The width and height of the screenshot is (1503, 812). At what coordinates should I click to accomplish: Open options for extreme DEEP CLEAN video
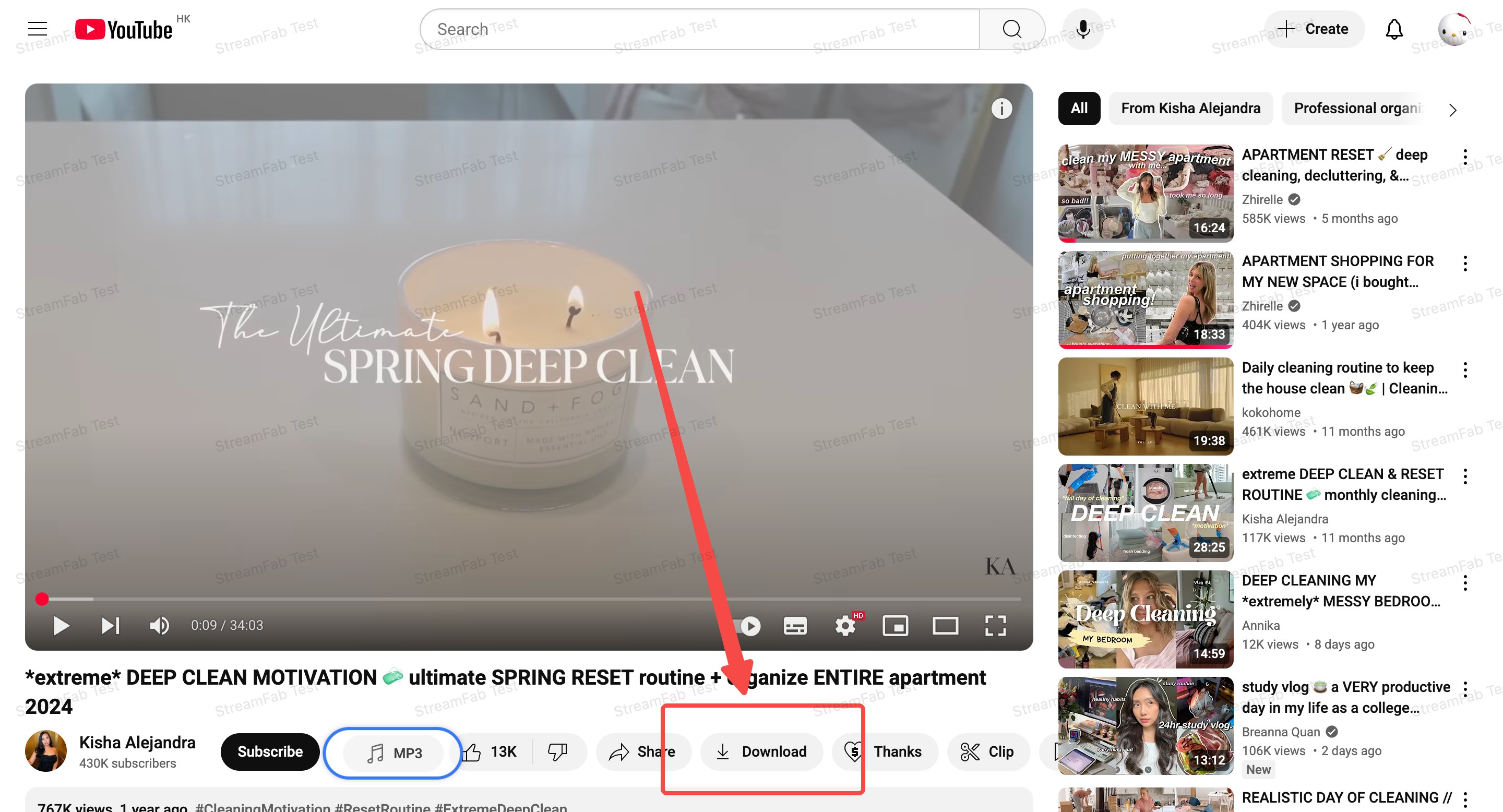(1464, 476)
